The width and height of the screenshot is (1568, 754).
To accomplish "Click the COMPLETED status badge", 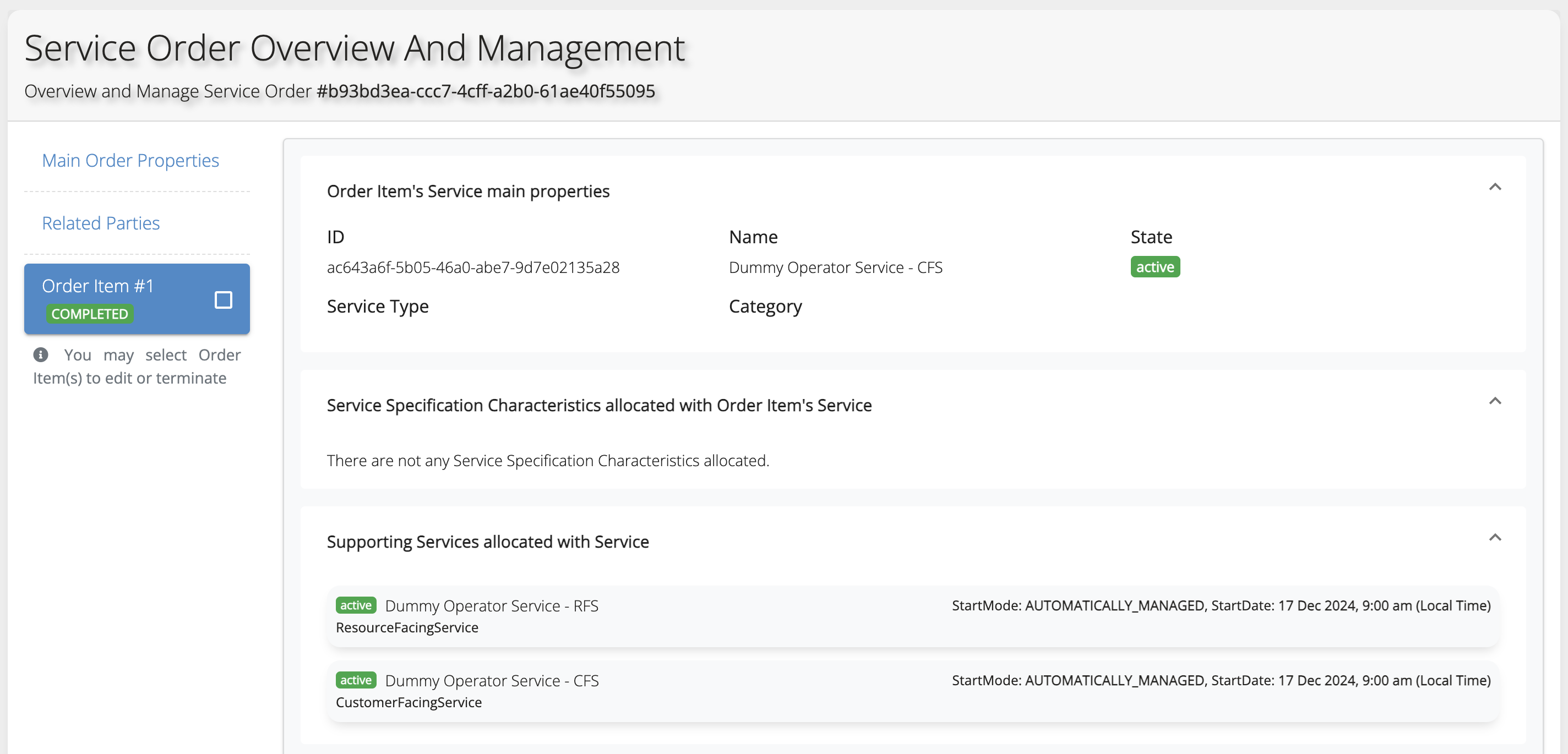I will pyautogui.click(x=90, y=314).
